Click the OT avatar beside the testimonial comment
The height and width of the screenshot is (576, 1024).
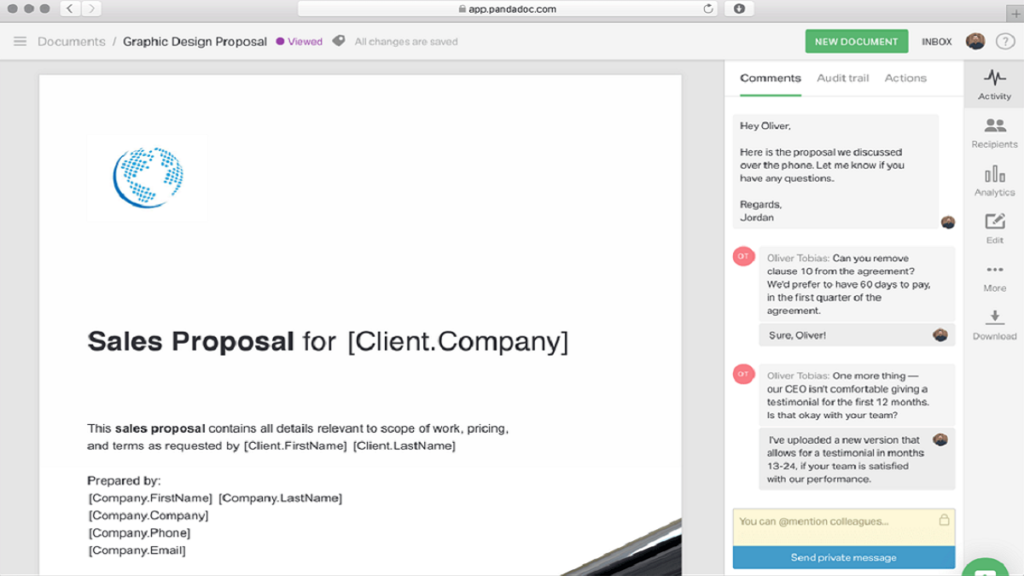[x=743, y=374]
